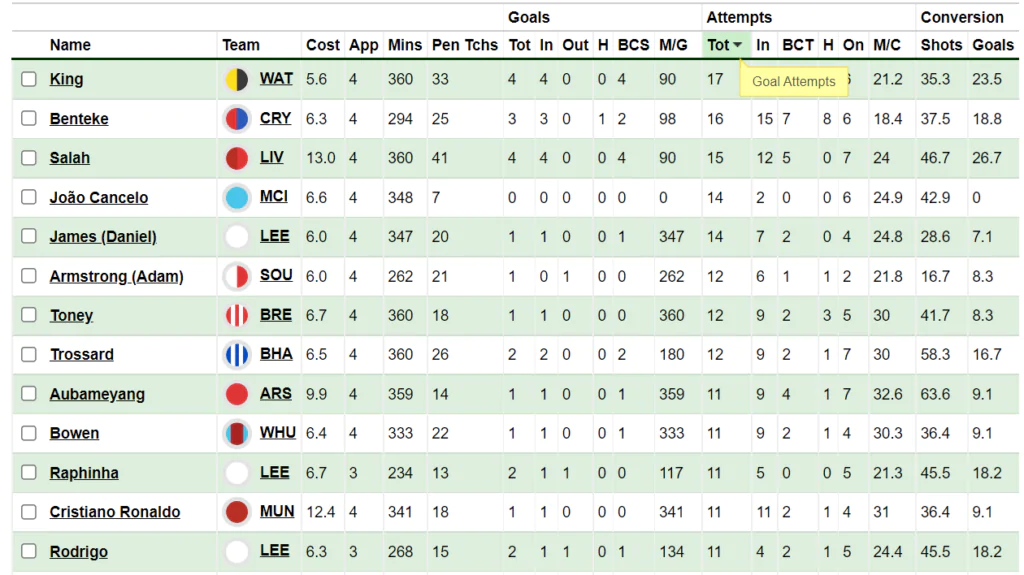Click the Goal Attempts yellow tooltip
1024x575 pixels.
point(793,82)
